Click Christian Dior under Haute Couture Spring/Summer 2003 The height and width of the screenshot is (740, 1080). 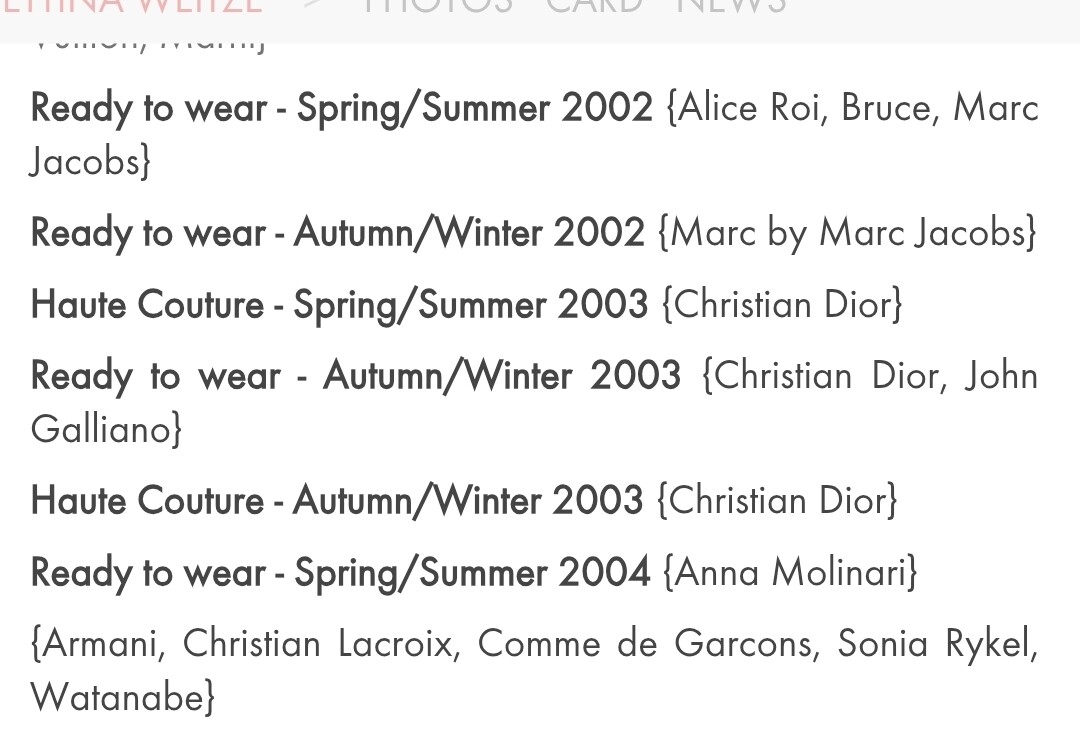782,304
